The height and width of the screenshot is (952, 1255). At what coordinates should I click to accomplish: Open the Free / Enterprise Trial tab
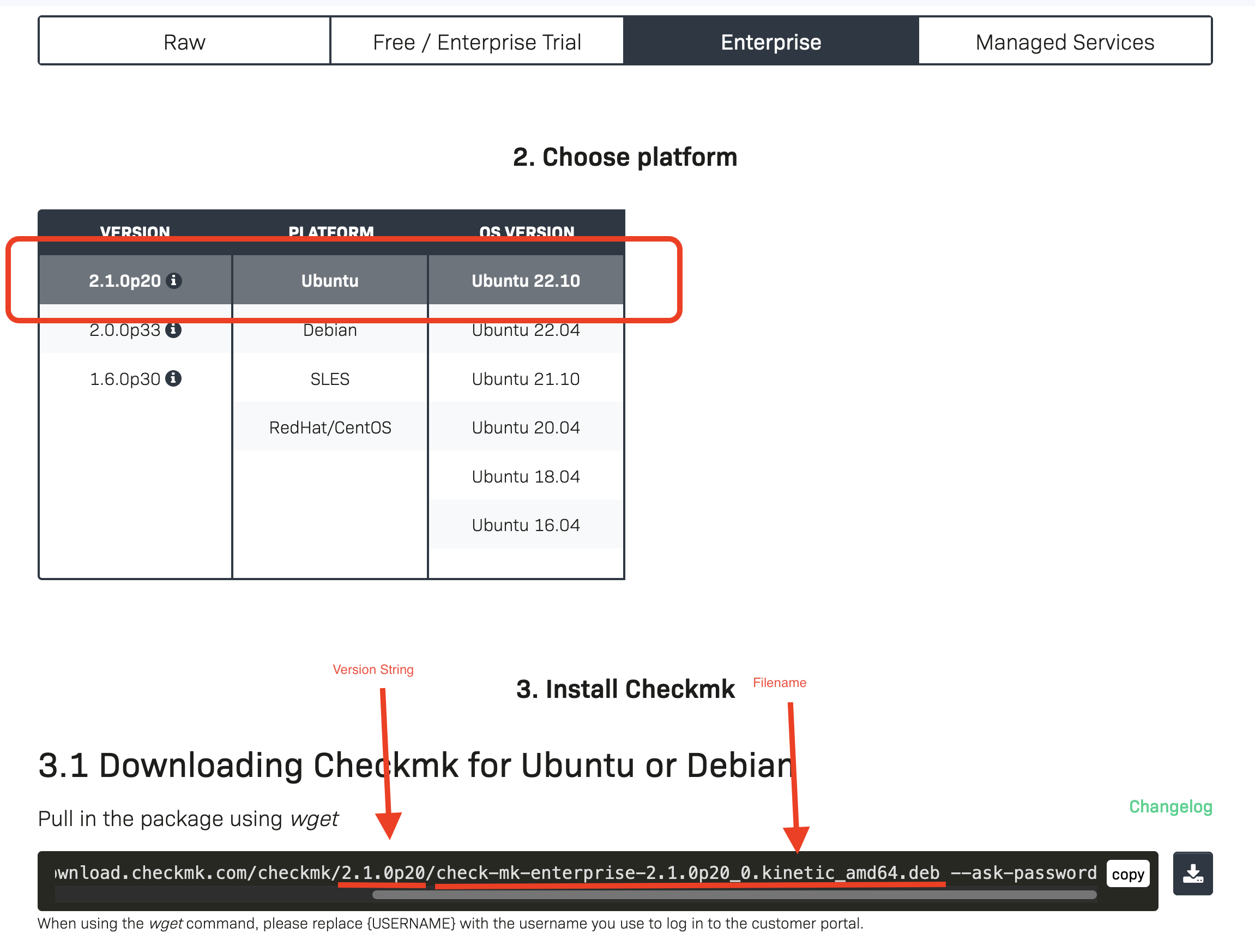pyautogui.click(x=476, y=42)
